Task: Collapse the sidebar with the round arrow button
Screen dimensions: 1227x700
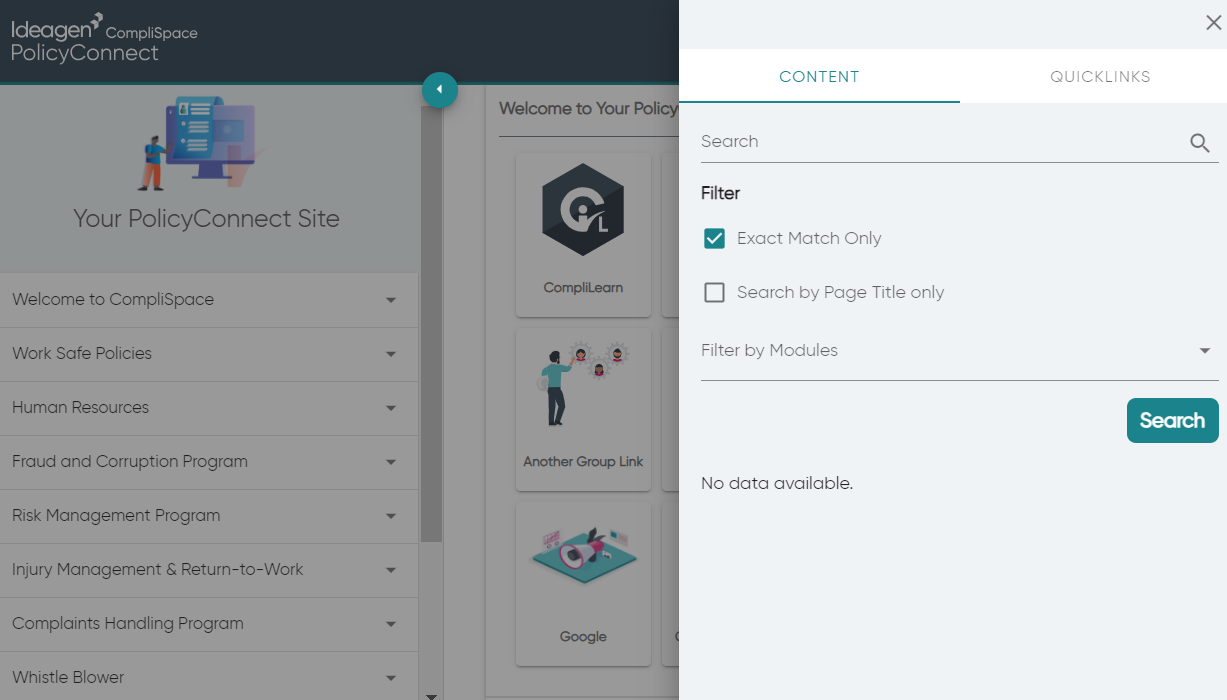Action: (440, 90)
